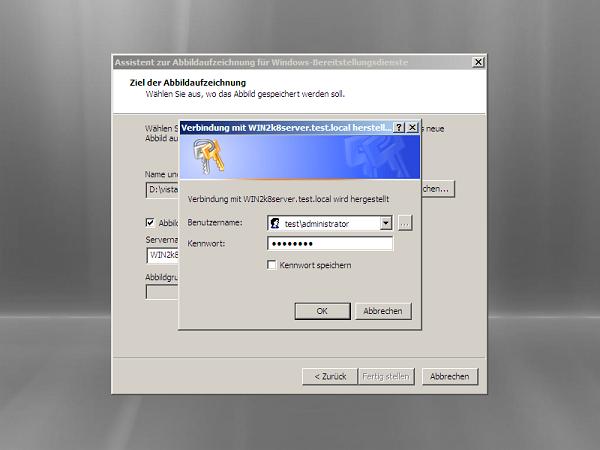
Task: Click 'Verbindung mit WIN2k8server.test.local wird hergestellt' text
Action: pyautogui.click(x=289, y=199)
